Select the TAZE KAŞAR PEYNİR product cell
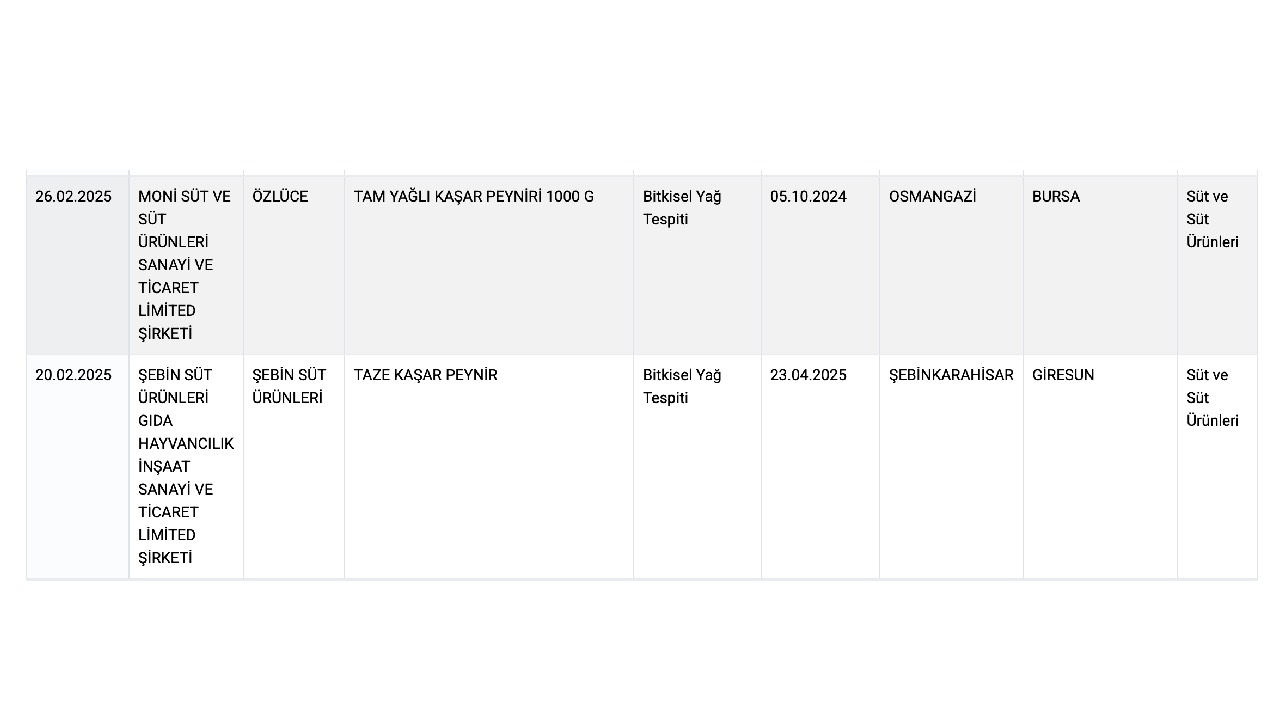The width and height of the screenshot is (1280, 720). pyautogui.click(x=489, y=466)
